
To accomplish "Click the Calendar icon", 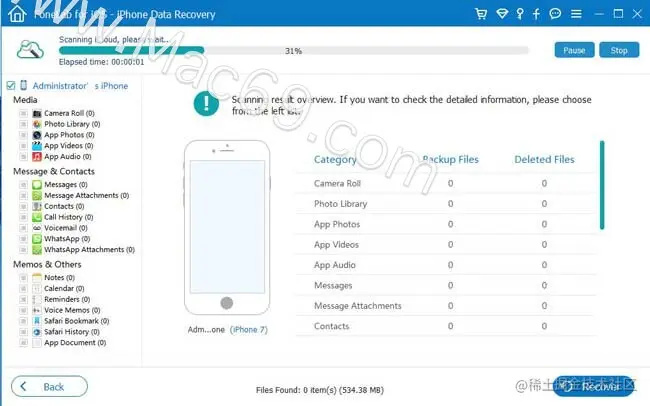I will [x=37, y=288].
